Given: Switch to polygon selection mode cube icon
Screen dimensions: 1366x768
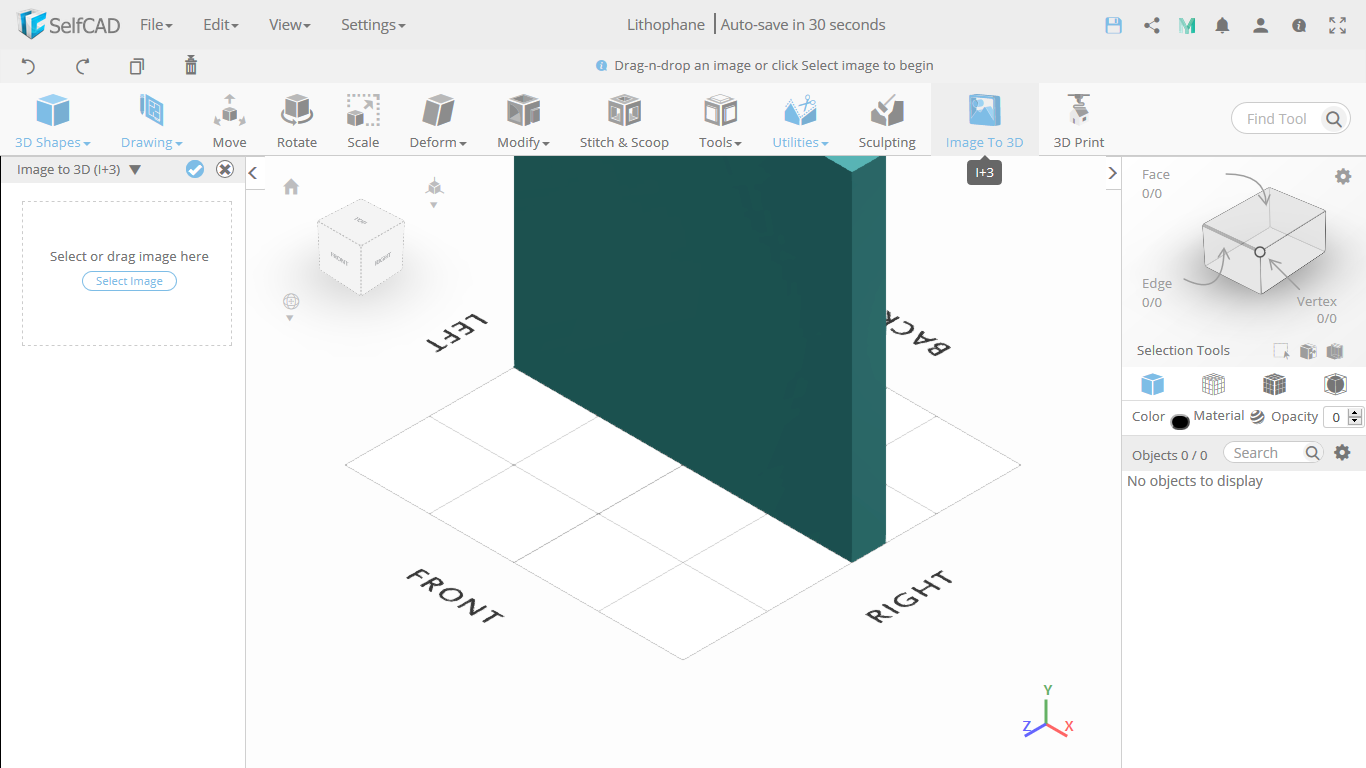Looking at the screenshot, I should tap(1274, 384).
